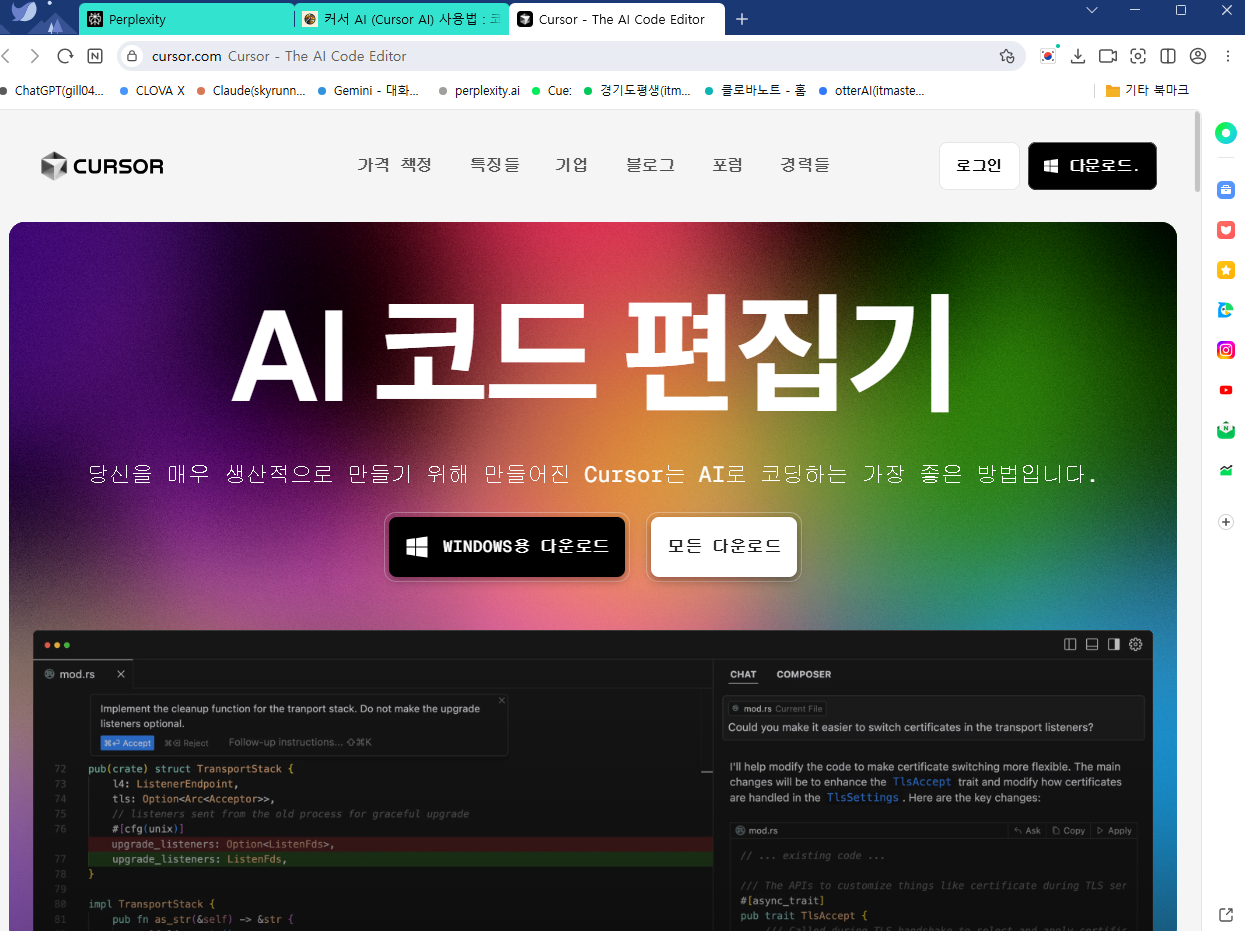Click the Cursor logo in header

[102, 166]
